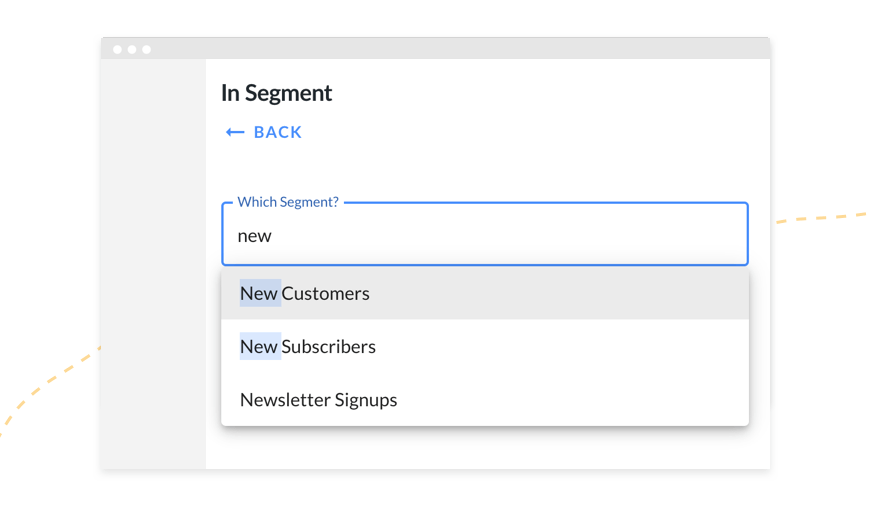Choose New Subscribers from the suggestions
This screenshot has height=511, width=870.
click(485, 346)
